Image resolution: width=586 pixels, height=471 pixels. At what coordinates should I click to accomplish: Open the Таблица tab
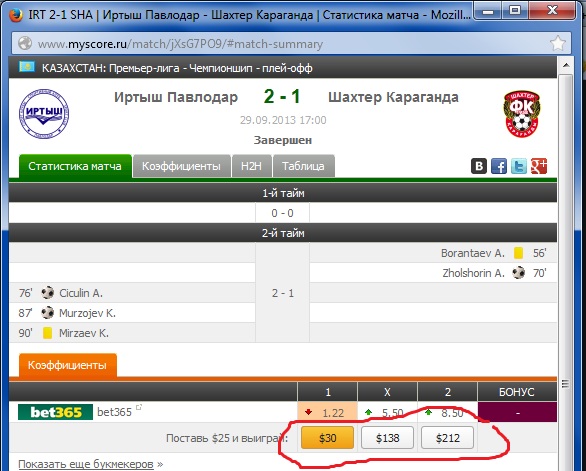[x=303, y=166]
